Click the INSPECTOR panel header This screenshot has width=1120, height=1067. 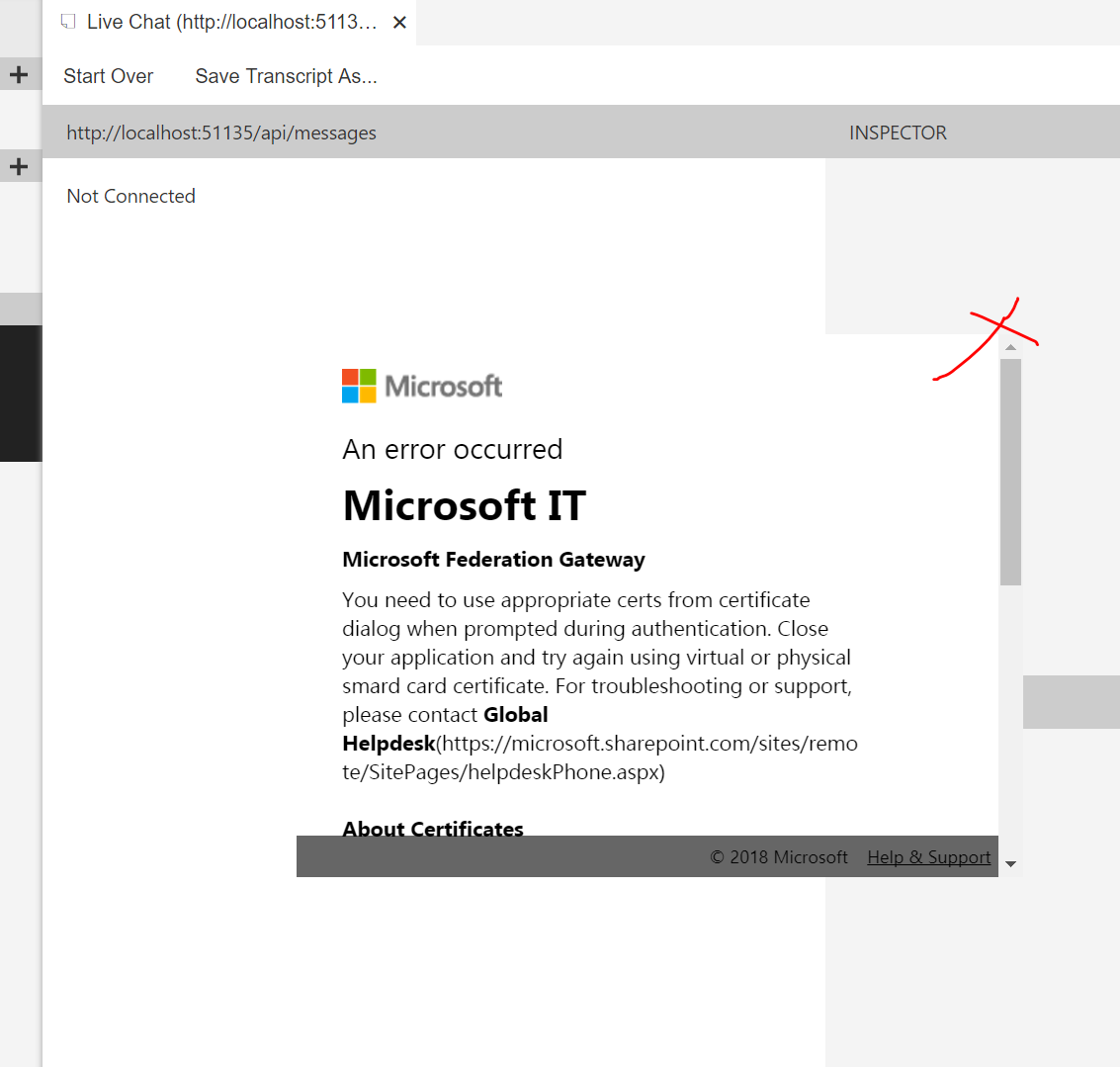[x=898, y=132]
